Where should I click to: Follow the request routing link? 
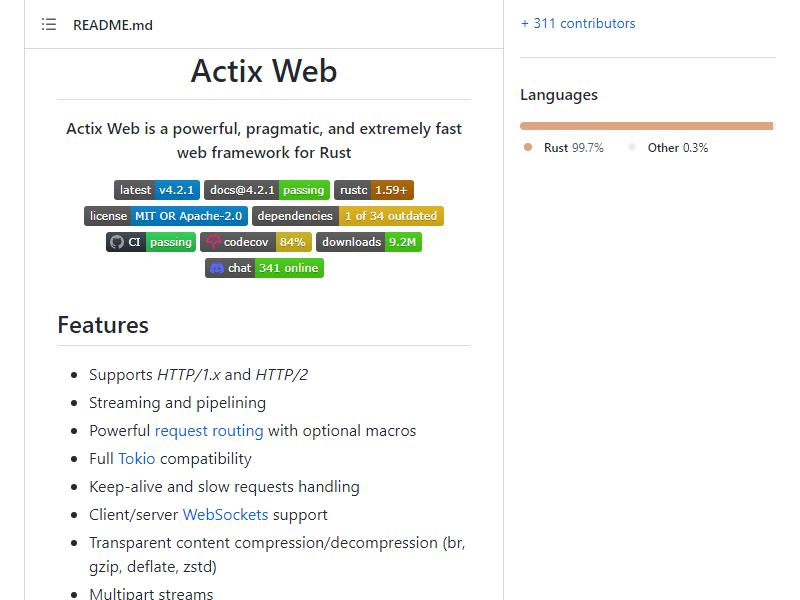coord(209,431)
